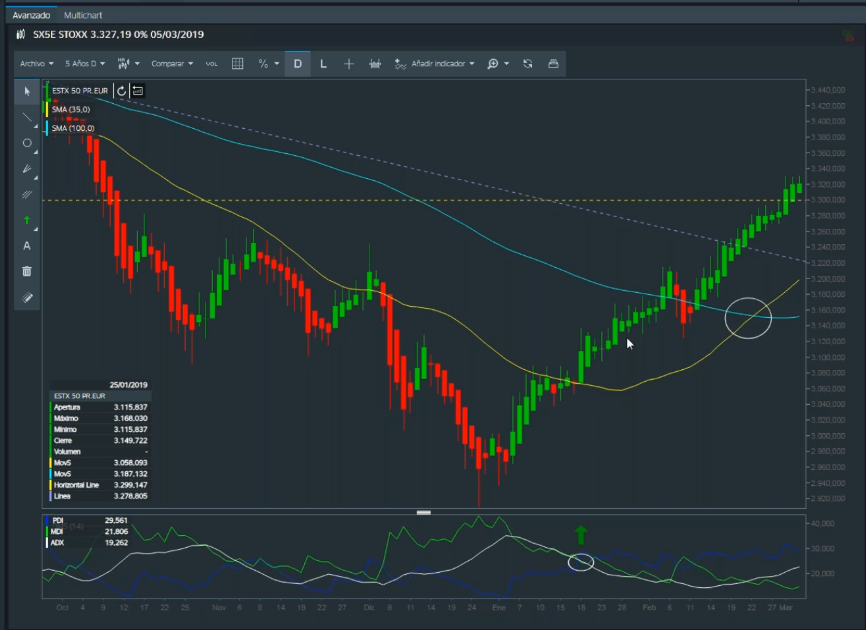The height and width of the screenshot is (630, 866).
Task: Click the trash icon to delete drawings
Action: click(27, 271)
